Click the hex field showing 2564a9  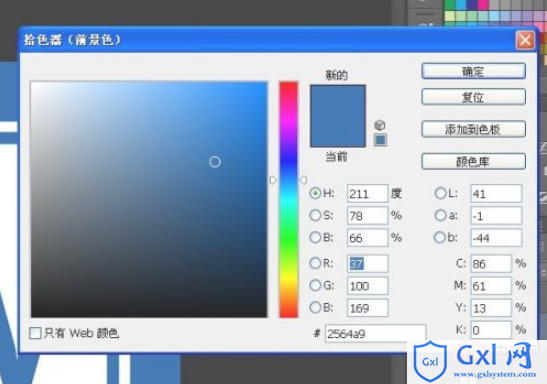tap(375, 334)
